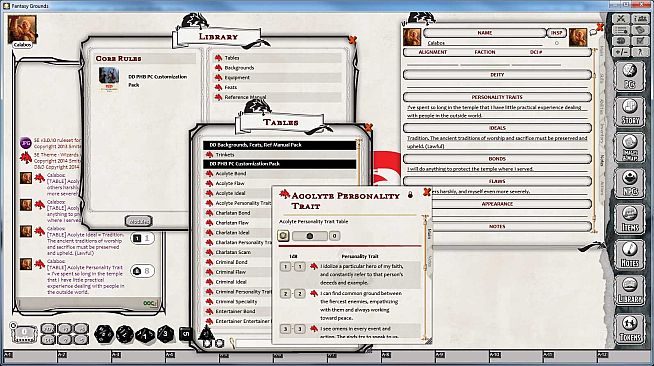
Task: Open the checklist effects tool button
Action: tap(640, 41)
